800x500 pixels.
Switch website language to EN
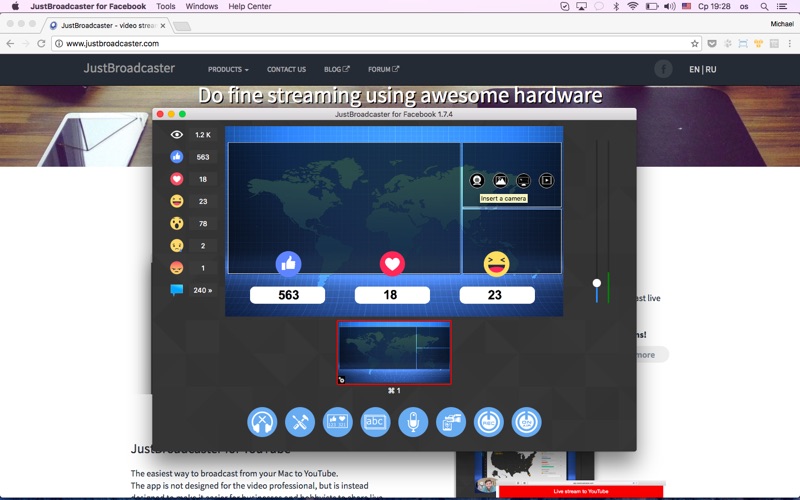pyautogui.click(x=694, y=69)
